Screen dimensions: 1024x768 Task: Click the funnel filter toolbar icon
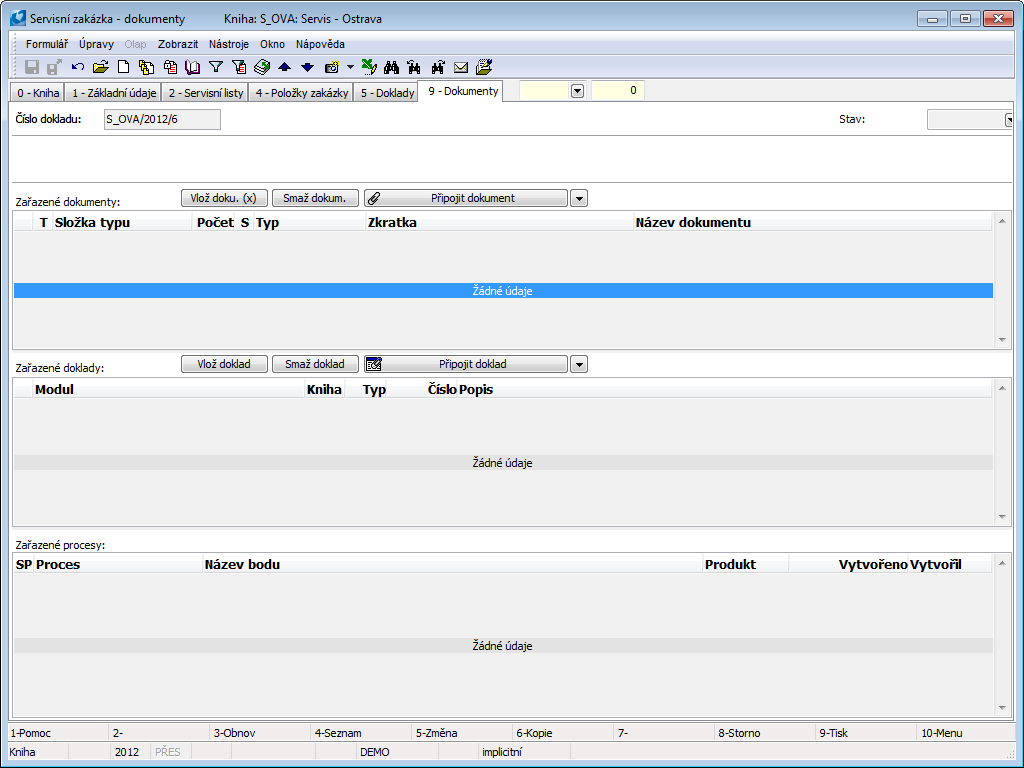click(215, 67)
